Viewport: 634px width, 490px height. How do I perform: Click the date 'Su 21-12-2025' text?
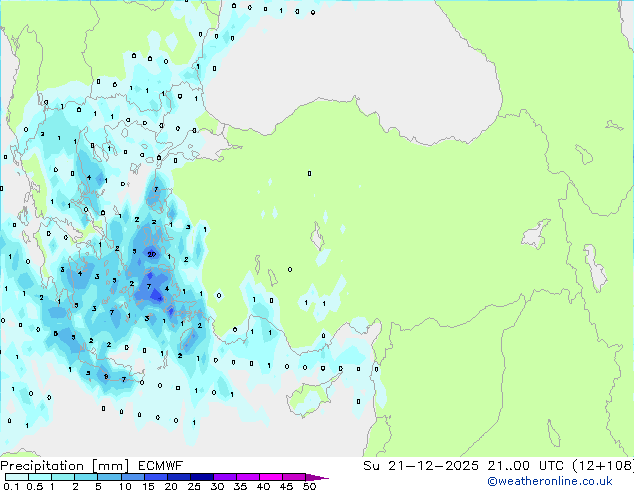(421, 466)
